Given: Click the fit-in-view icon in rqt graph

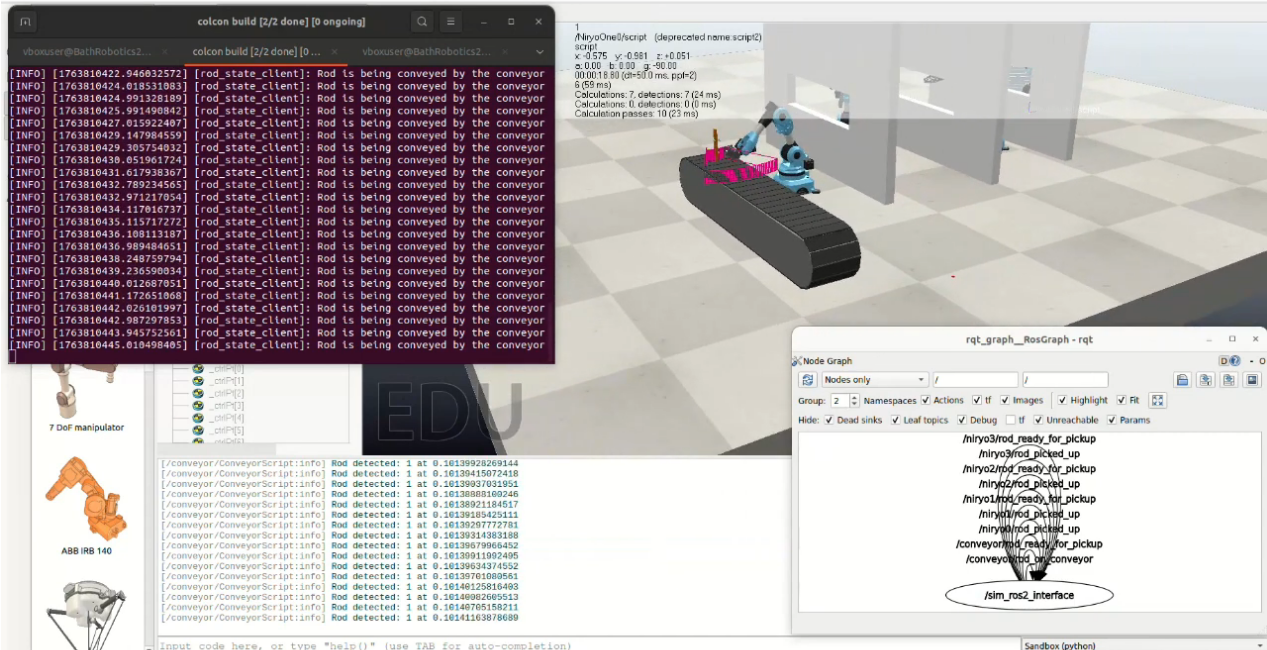Looking at the screenshot, I should coord(1158,400).
